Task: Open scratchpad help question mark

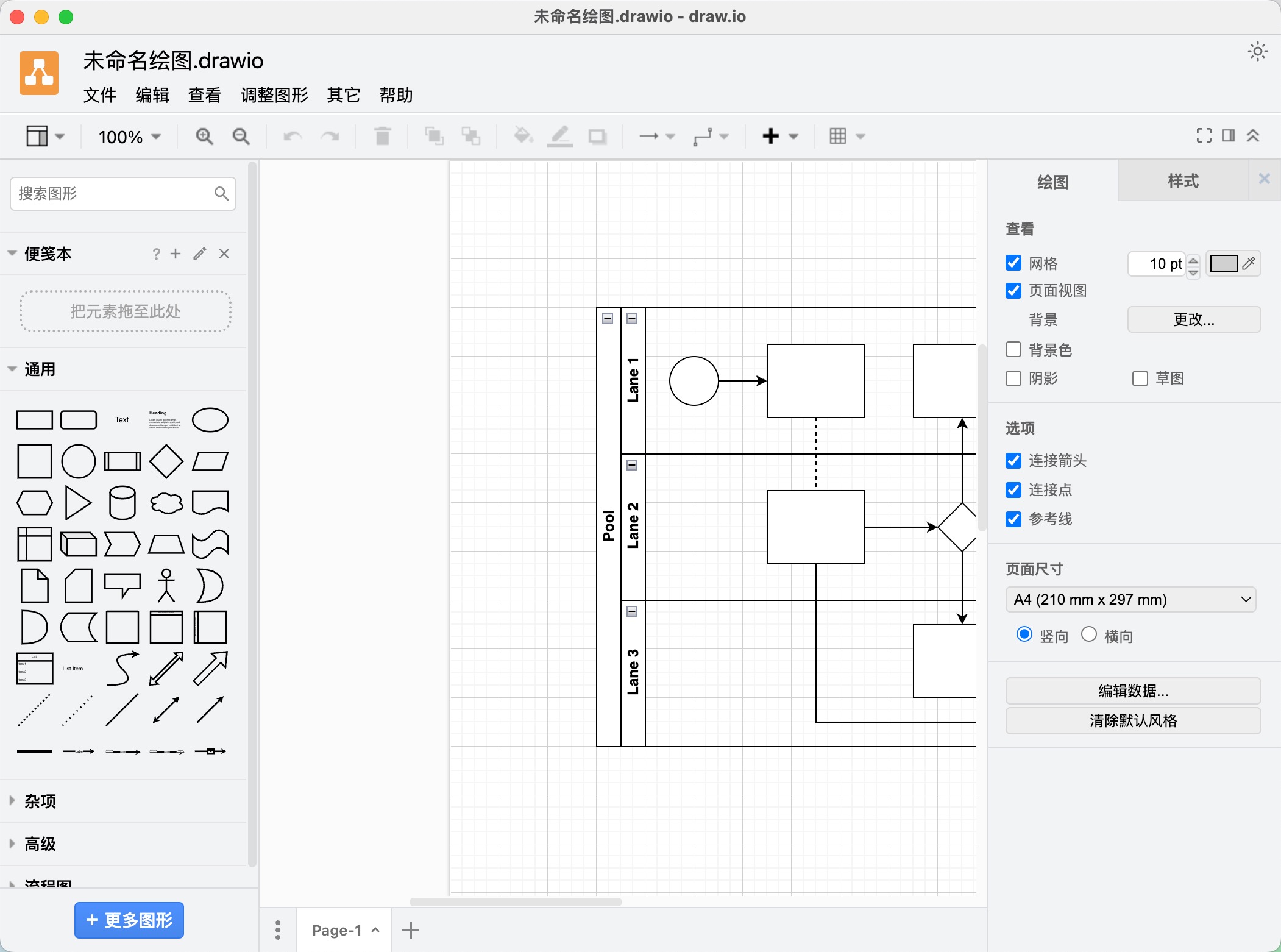Action: click(156, 254)
